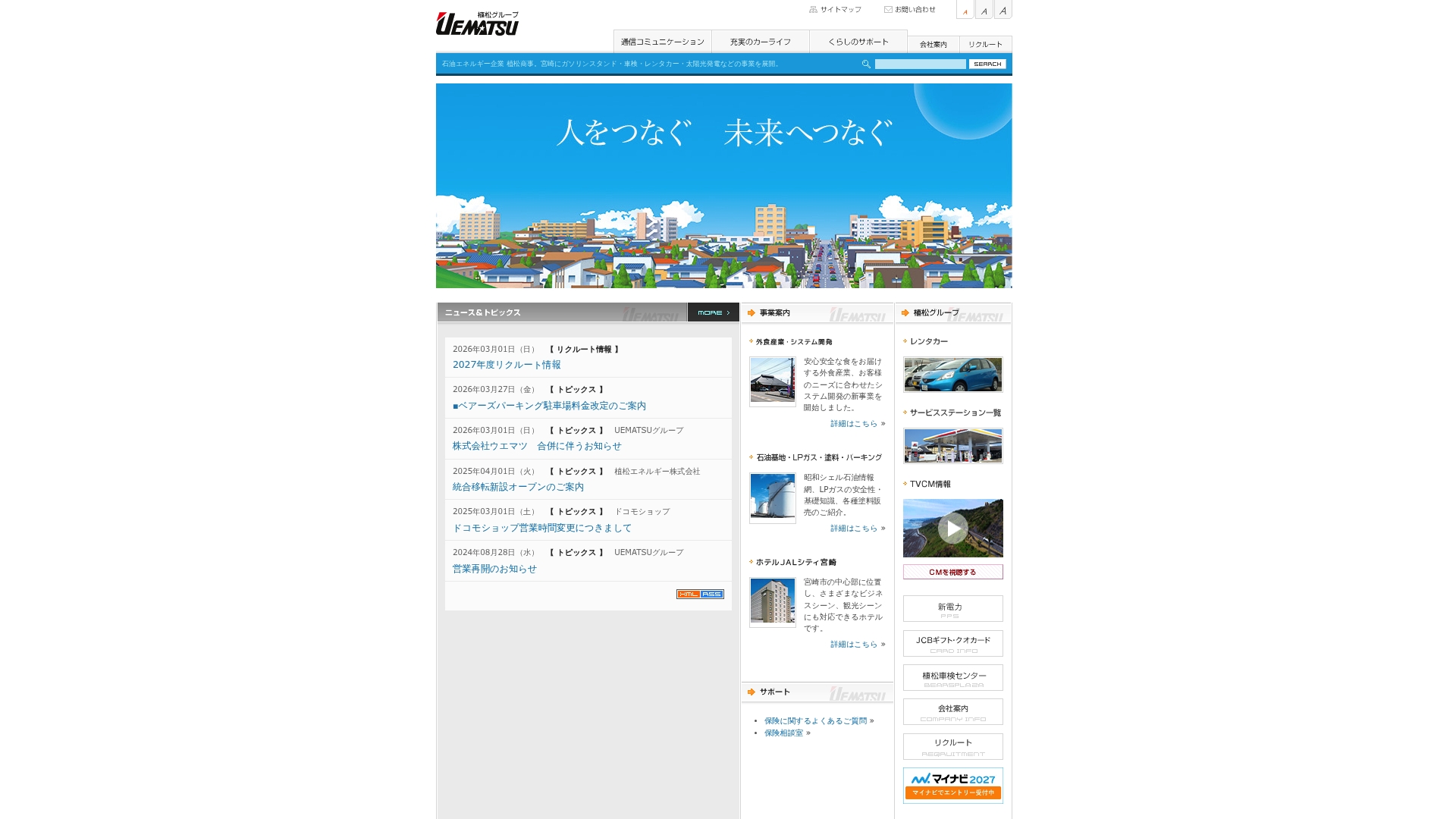Click the サービスステーション gas station image
Viewport: 1456px width, 819px height.
tap(953, 446)
